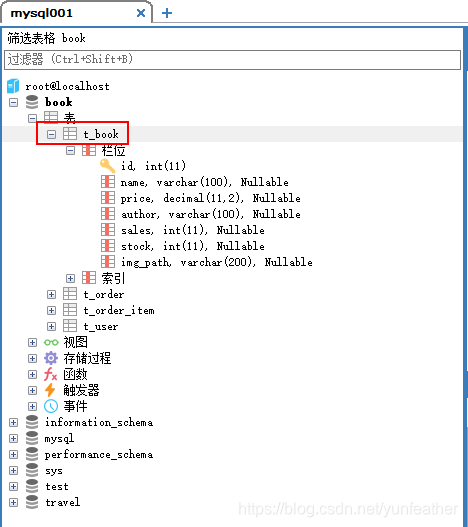Viewport: 468px width, 527px height.
Task: Click the column icon beside sales
Action: tap(108, 230)
